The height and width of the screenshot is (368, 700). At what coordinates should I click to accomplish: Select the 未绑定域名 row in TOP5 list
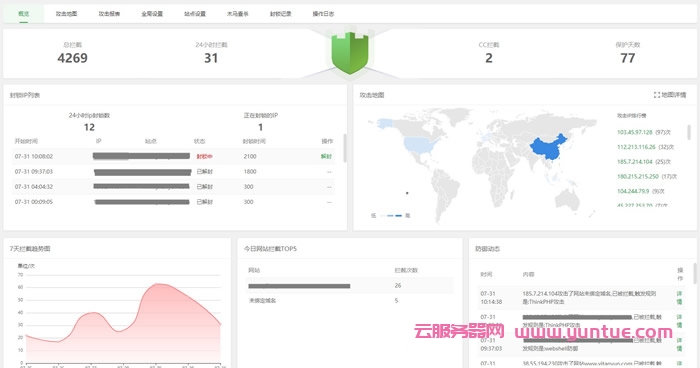point(349,301)
